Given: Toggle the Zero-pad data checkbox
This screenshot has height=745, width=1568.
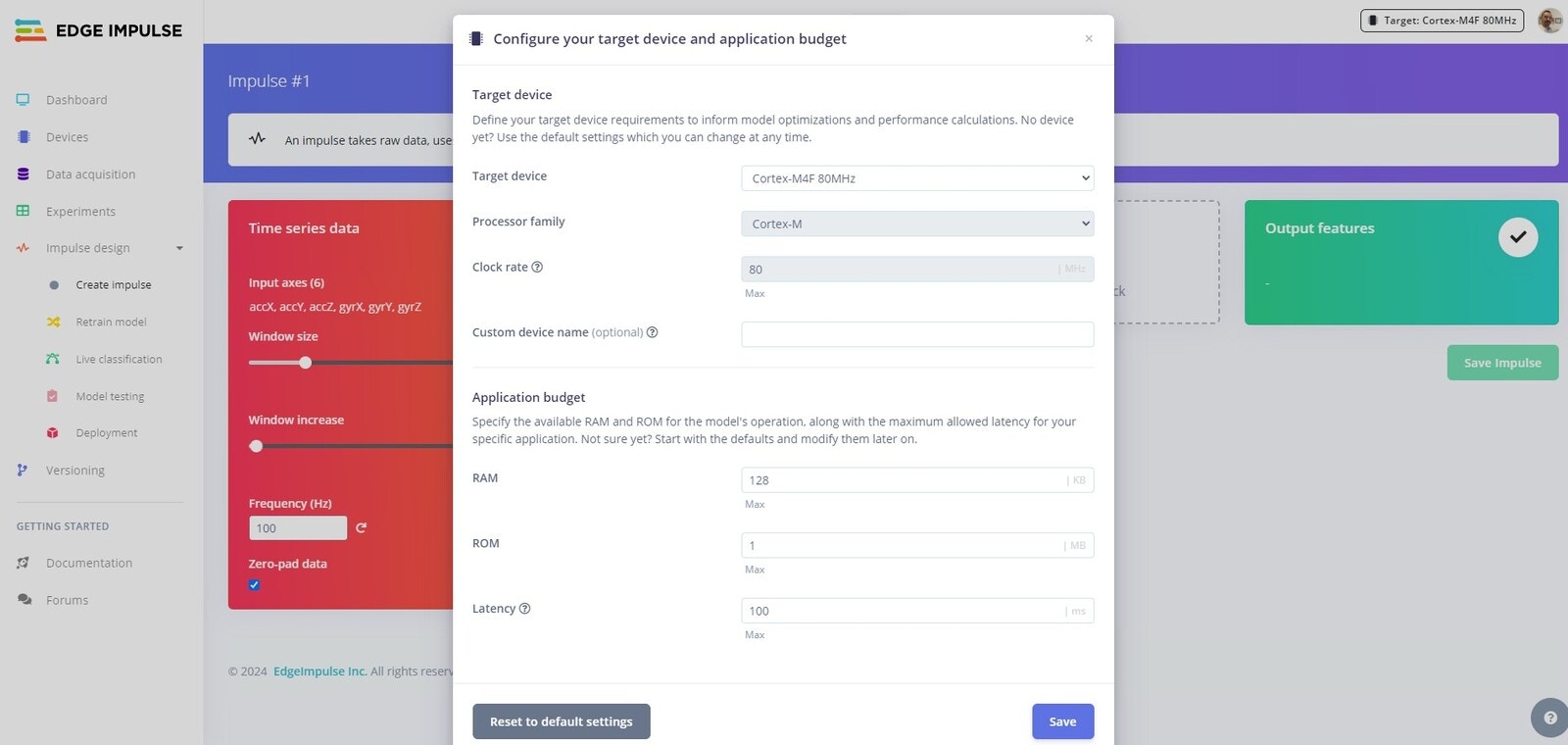Looking at the screenshot, I should click(x=254, y=584).
